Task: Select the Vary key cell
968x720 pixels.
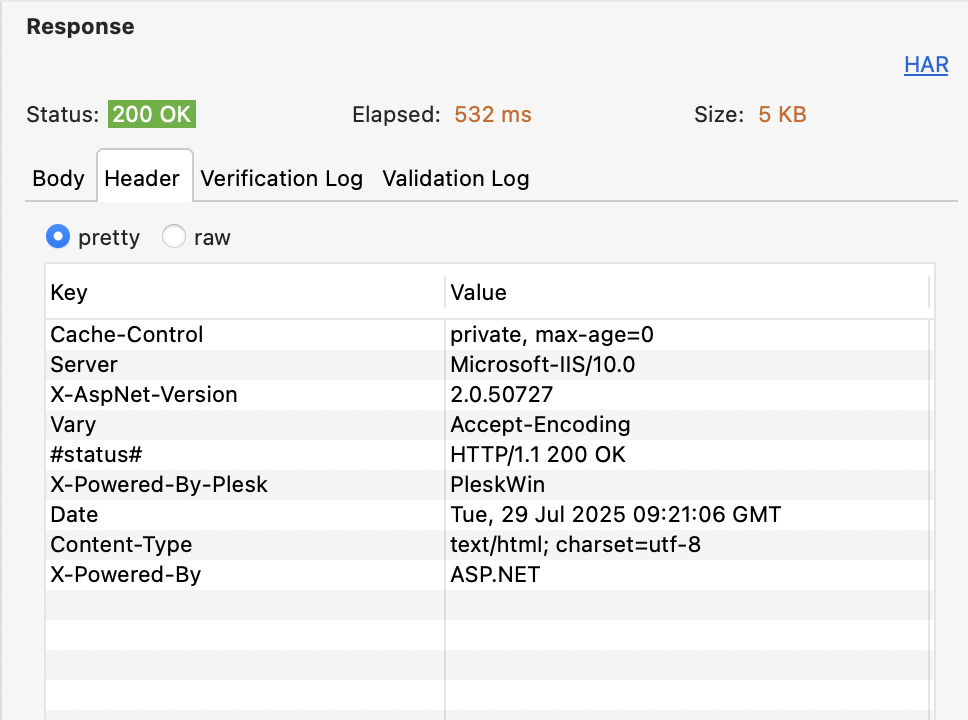Action: pyautogui.click(x=245, y=425)
